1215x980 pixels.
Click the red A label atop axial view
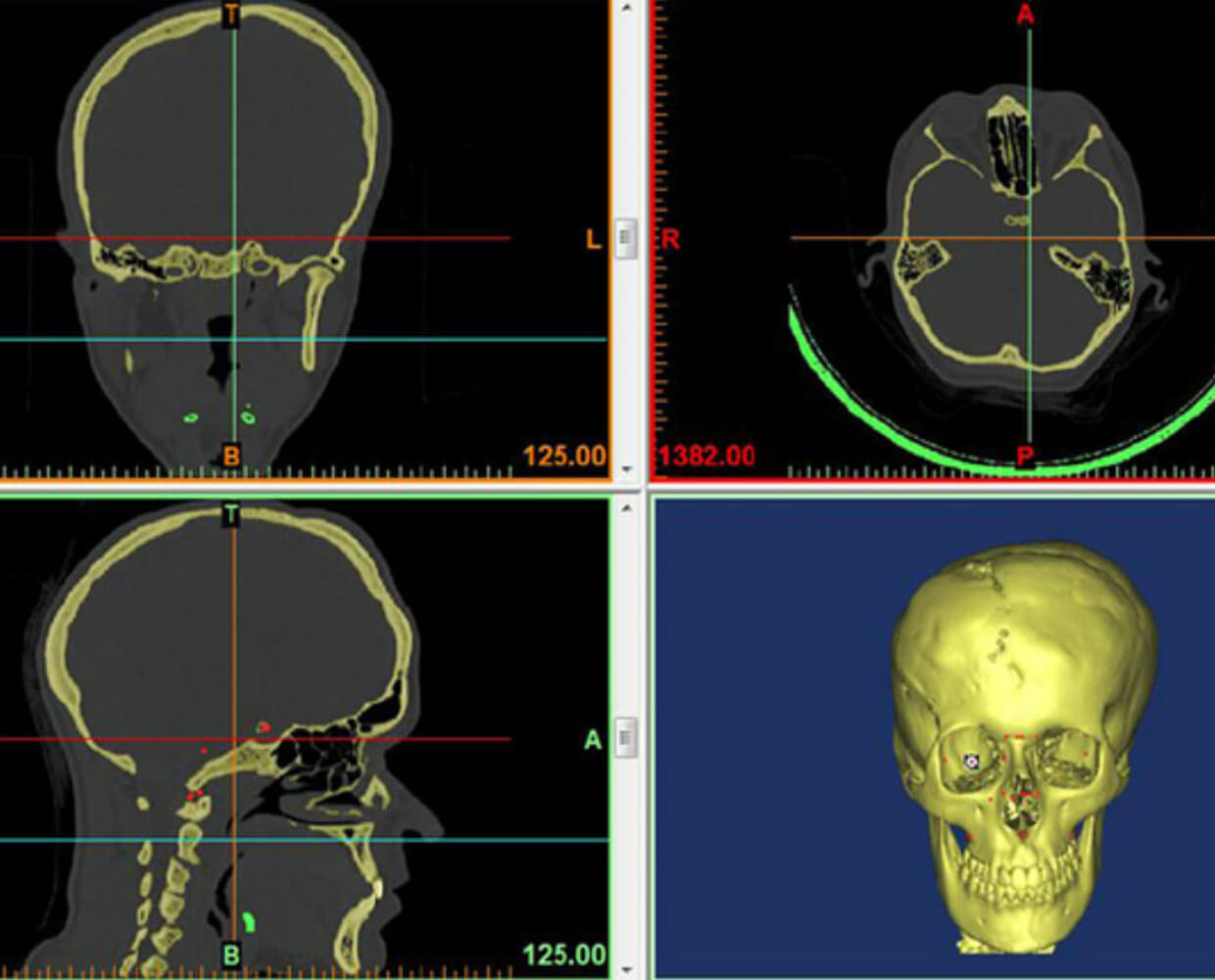click(1025, 15)
